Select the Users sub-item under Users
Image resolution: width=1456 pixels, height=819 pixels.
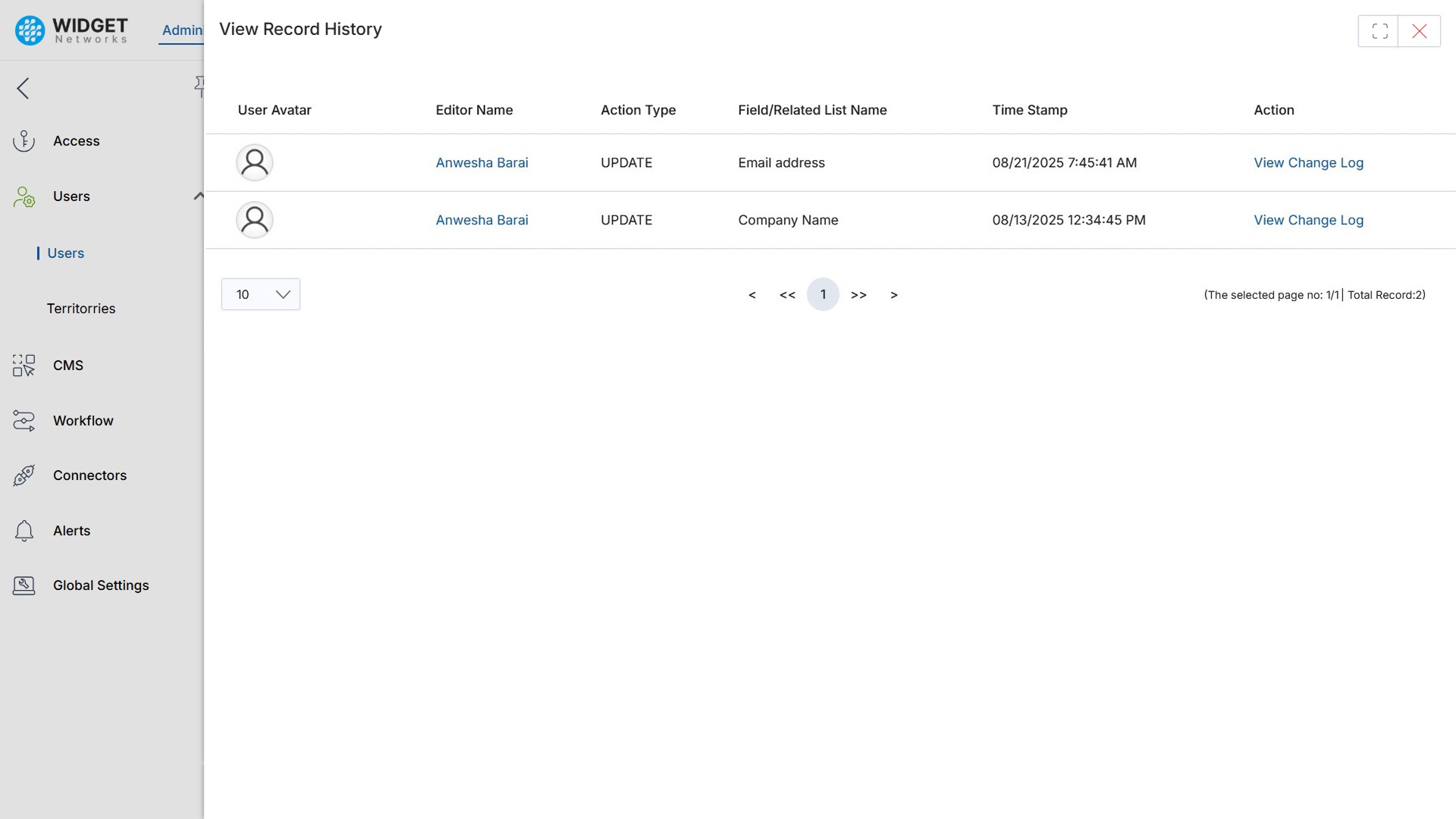tap(66, 253)
